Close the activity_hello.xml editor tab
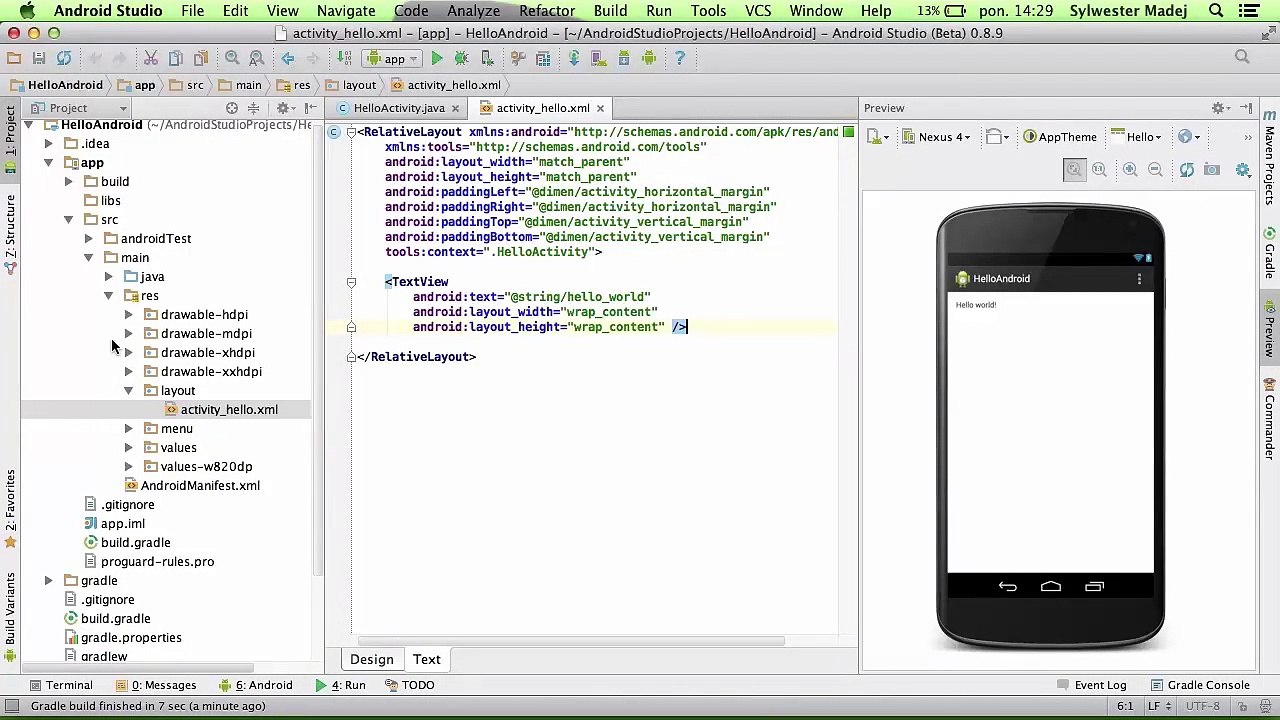The height and width of the screenshot is (720, 1280). [600, 108]
